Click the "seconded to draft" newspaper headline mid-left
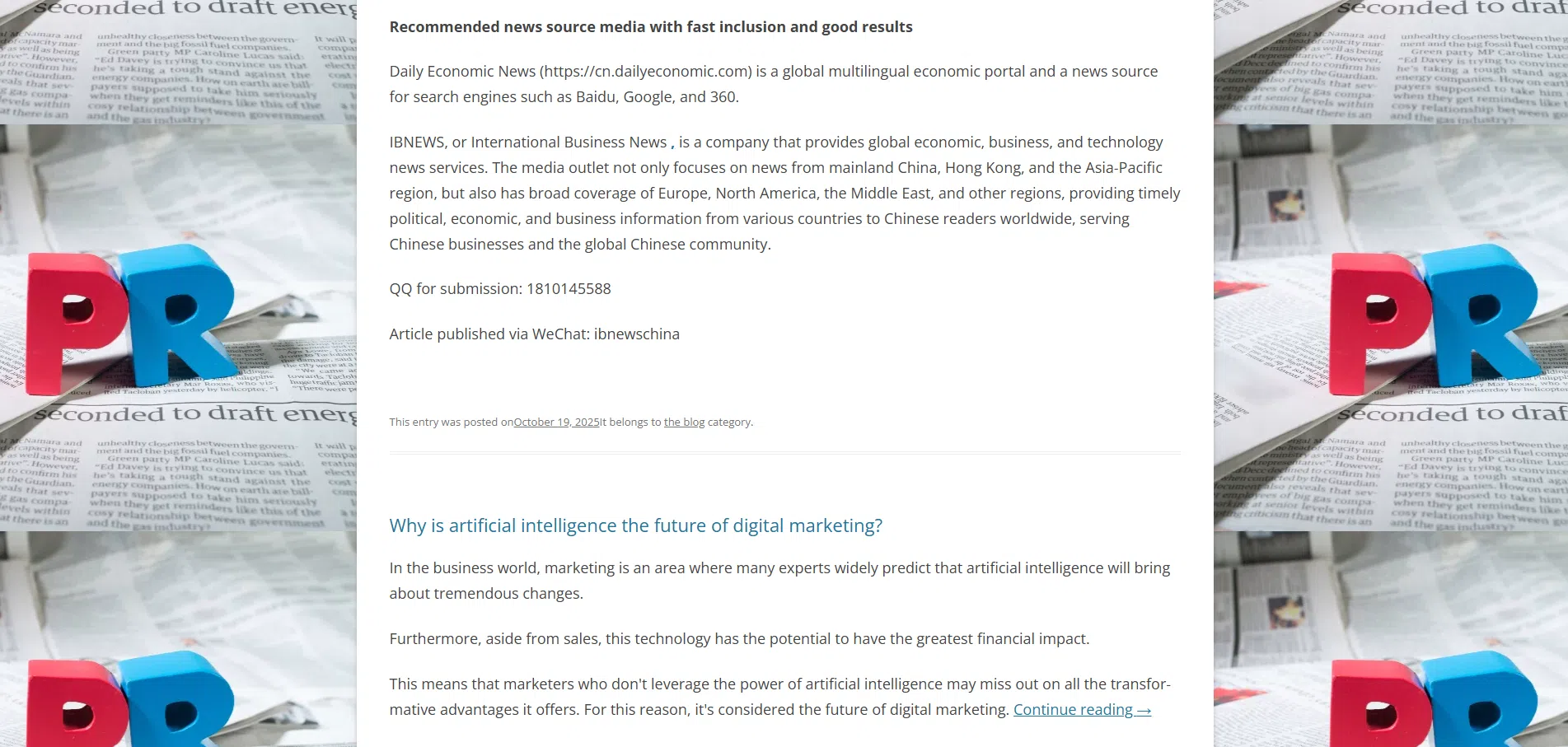The image size is (1568, 747). (x=194, y=413)
